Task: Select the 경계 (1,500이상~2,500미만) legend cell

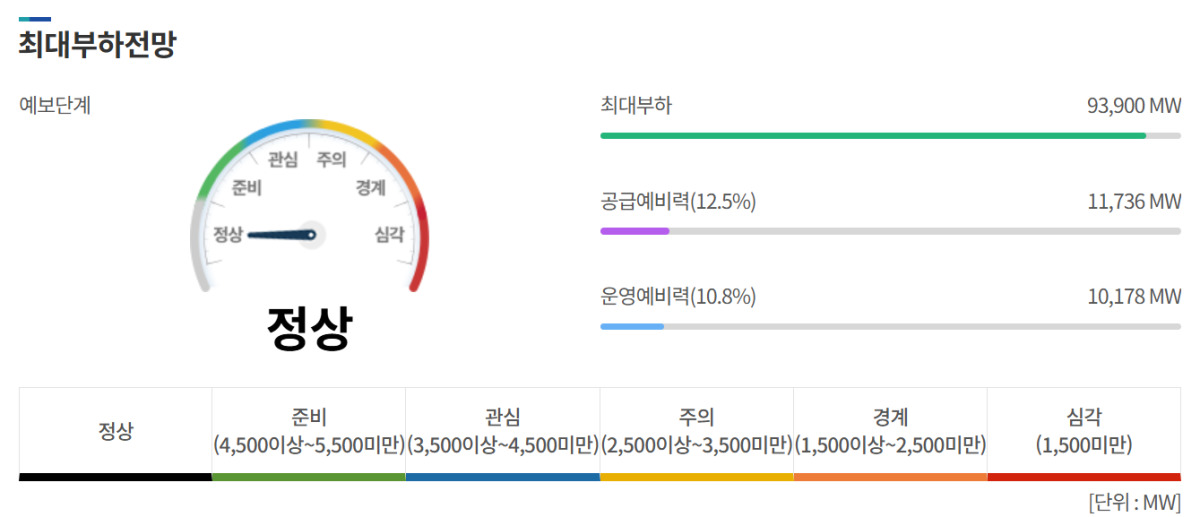Action: coord(890,434)
